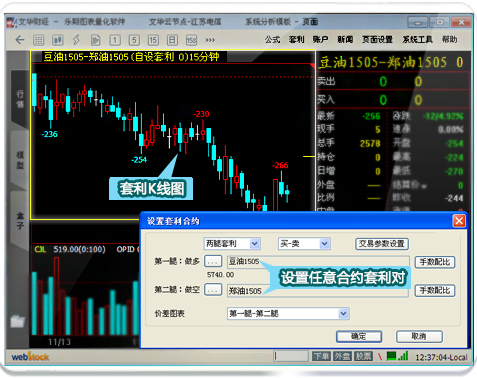Go back with the left arrow icon

[x=20, y=40]
